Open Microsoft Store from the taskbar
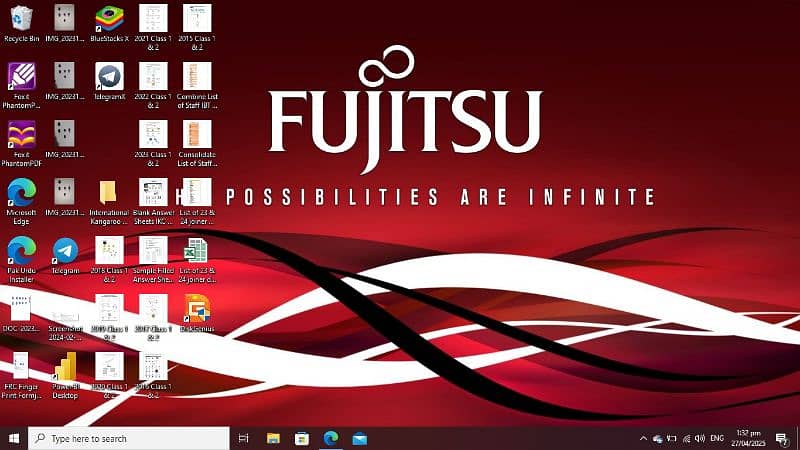Viewport: 800px width, 450px height. [x=302, y=438]
